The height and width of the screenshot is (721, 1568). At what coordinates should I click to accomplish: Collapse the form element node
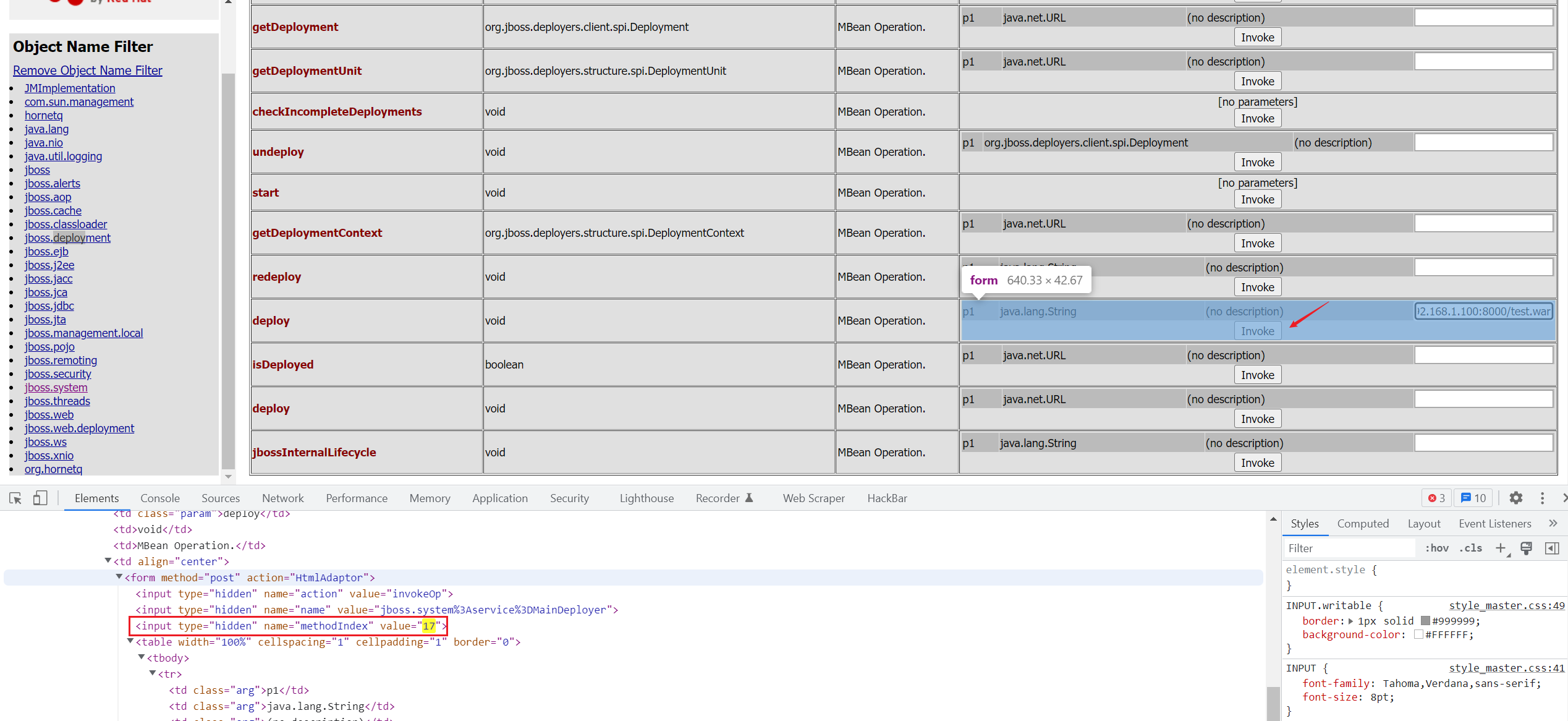(119, 577)
